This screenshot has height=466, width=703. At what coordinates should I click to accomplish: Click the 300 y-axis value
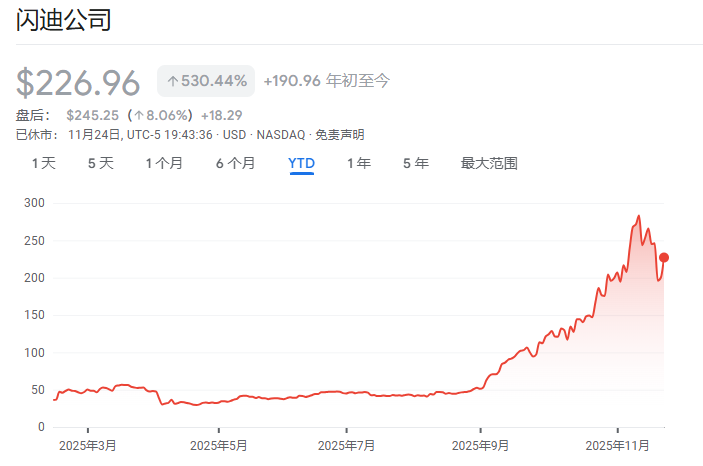(35, 203)
